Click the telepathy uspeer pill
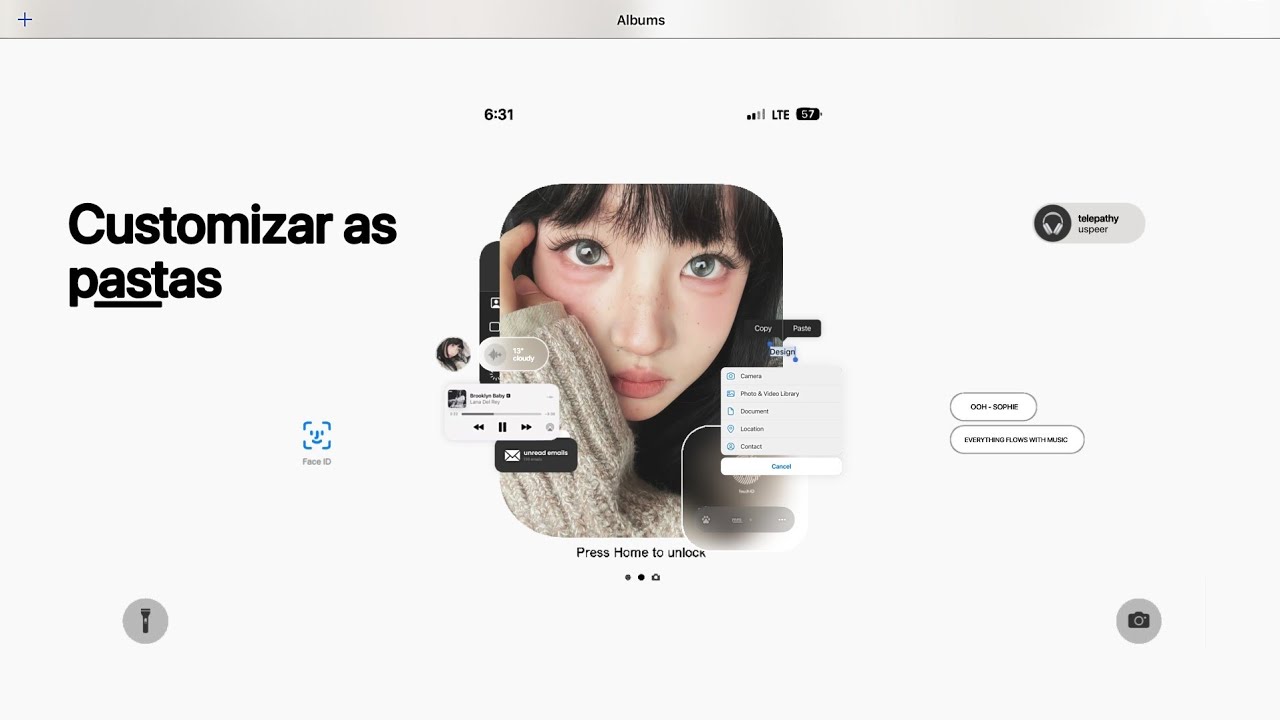 click(1089, 223)
